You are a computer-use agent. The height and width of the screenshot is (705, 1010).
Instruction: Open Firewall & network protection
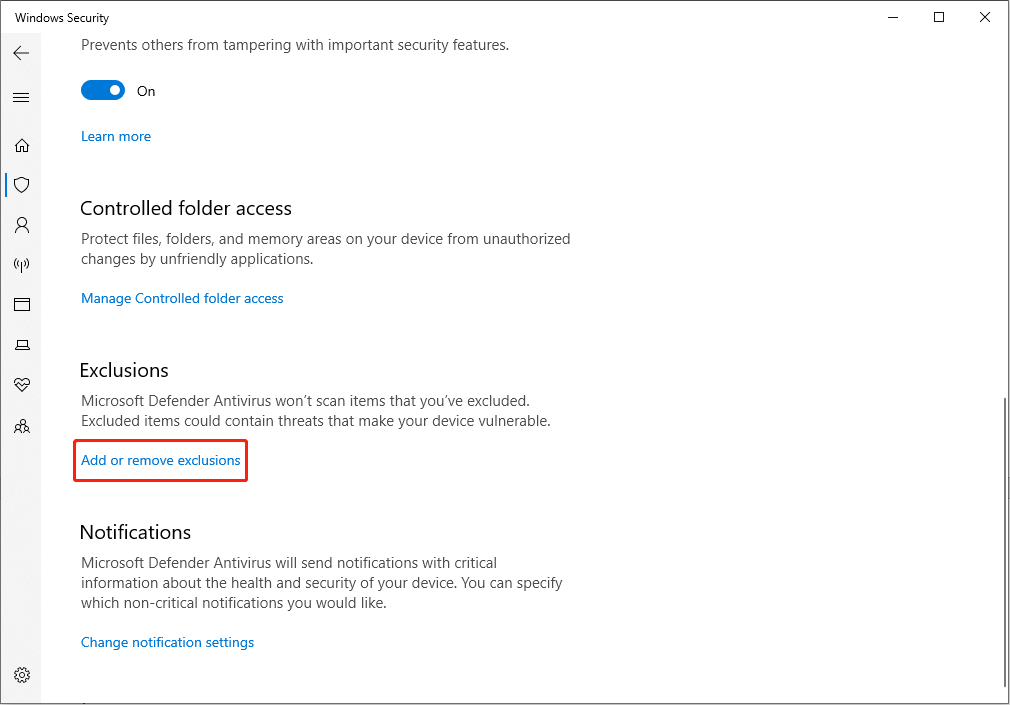[22, 264]
